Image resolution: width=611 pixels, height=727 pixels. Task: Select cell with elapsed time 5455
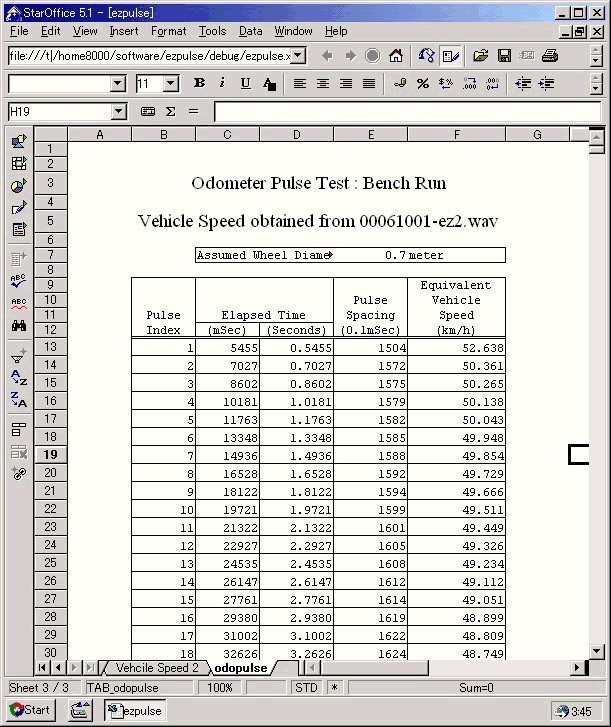click(227, 348)
